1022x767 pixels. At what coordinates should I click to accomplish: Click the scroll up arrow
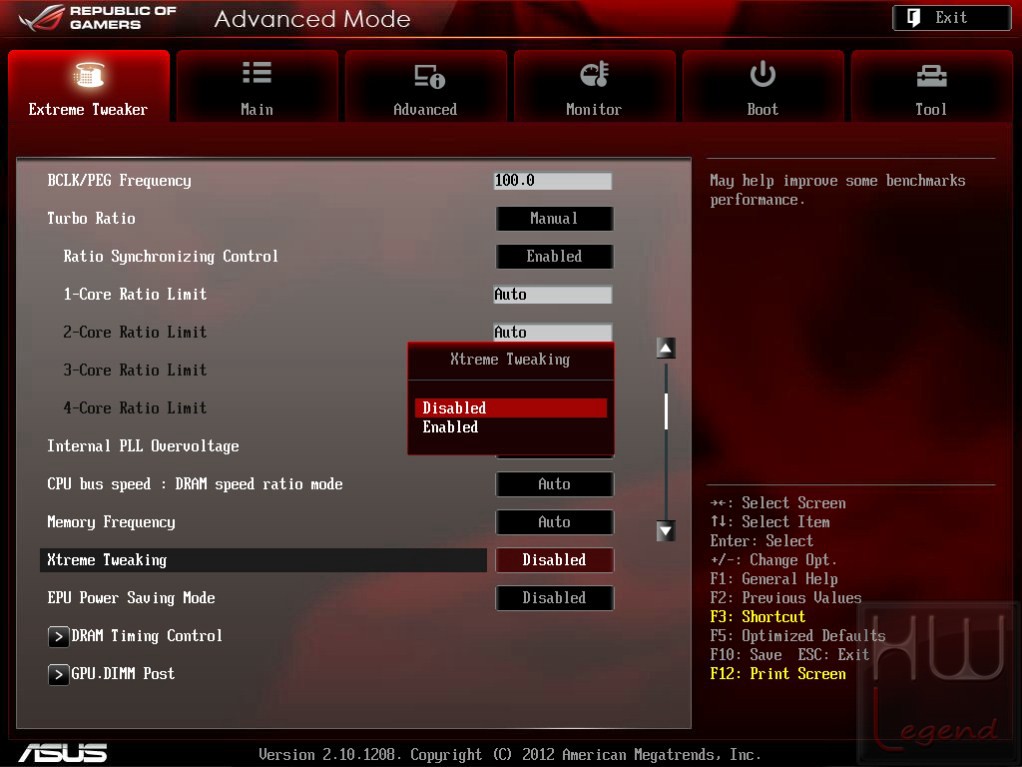click(x=665, y=348)
